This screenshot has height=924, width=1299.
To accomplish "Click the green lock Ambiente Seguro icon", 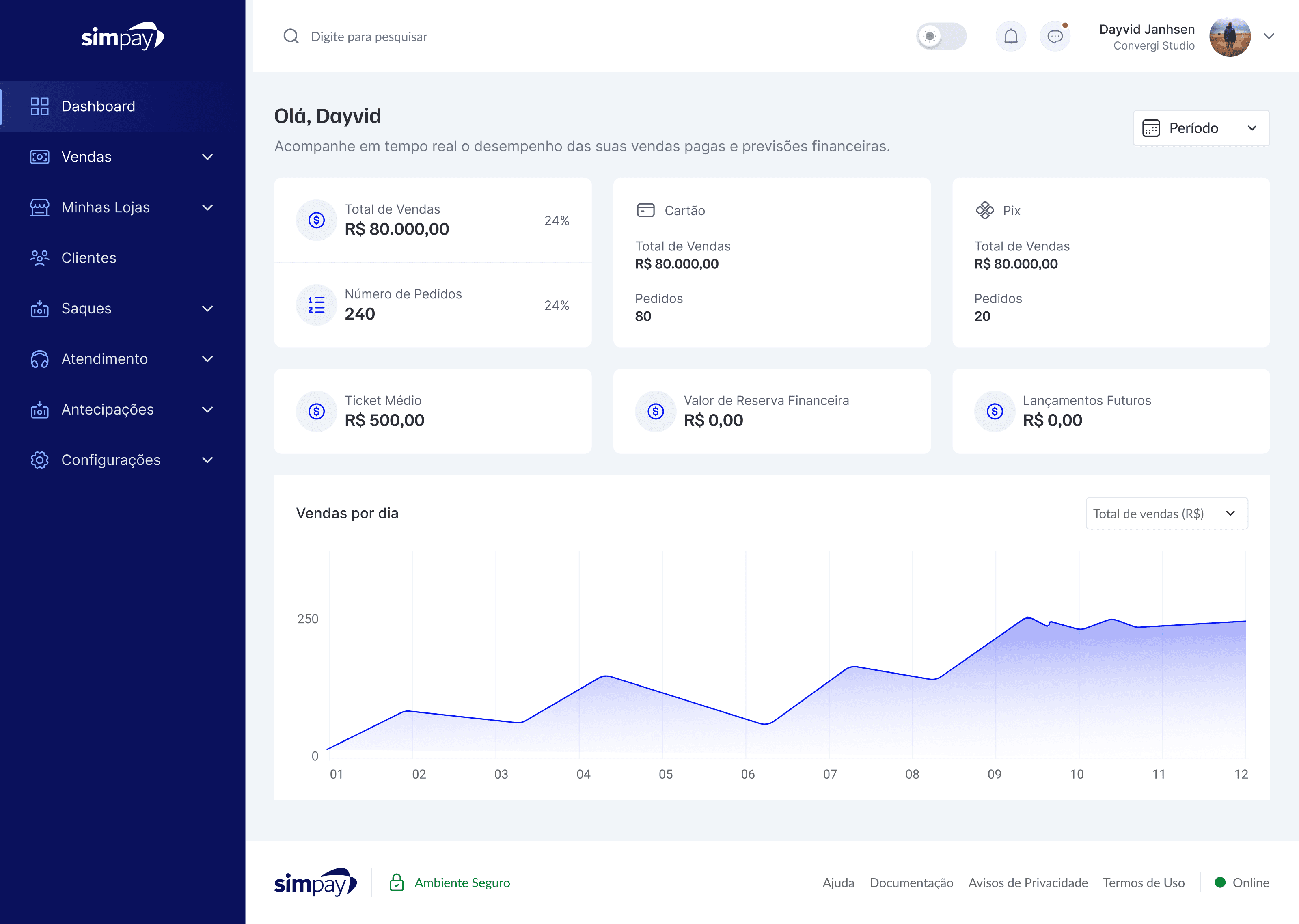I will pyautogui.click(x=397, y=883).
